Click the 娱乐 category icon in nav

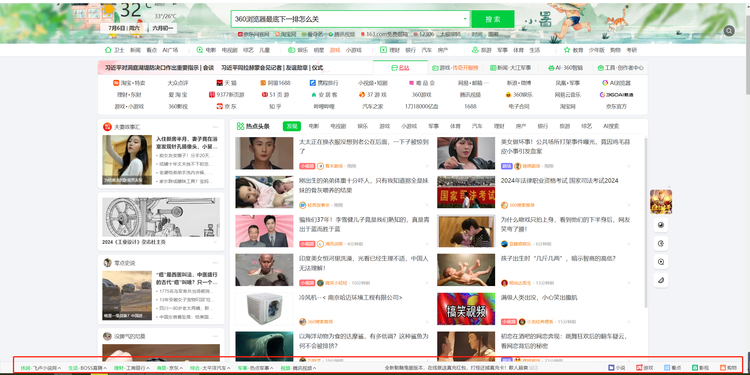(291, 50)
